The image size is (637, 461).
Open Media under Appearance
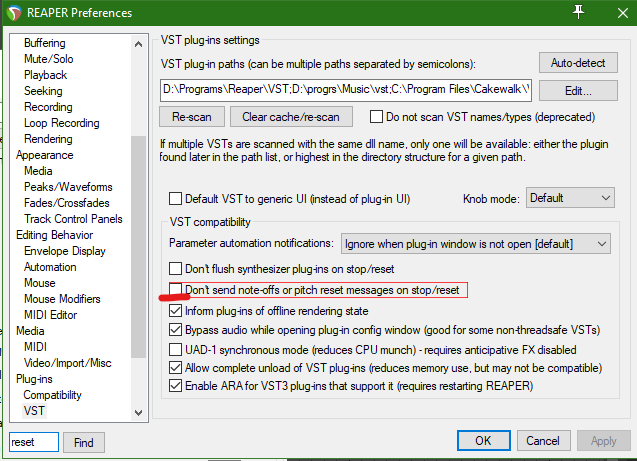point(38,171)
